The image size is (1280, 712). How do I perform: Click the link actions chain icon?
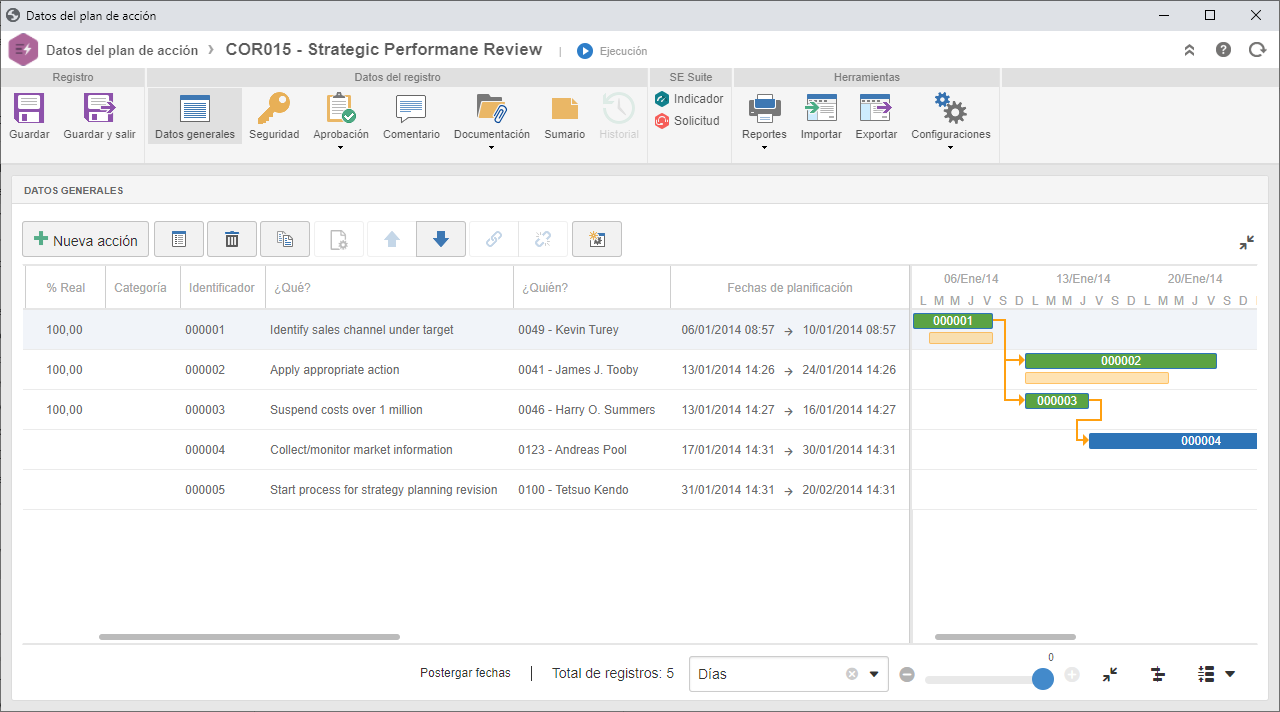494,239
